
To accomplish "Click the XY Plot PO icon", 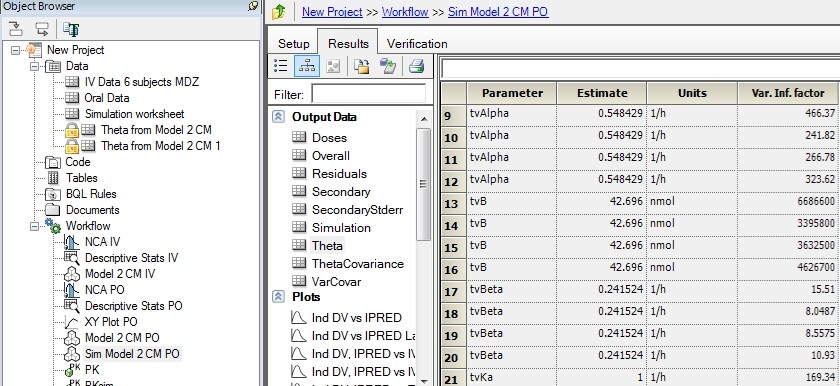I will click(x=72, y=322).
